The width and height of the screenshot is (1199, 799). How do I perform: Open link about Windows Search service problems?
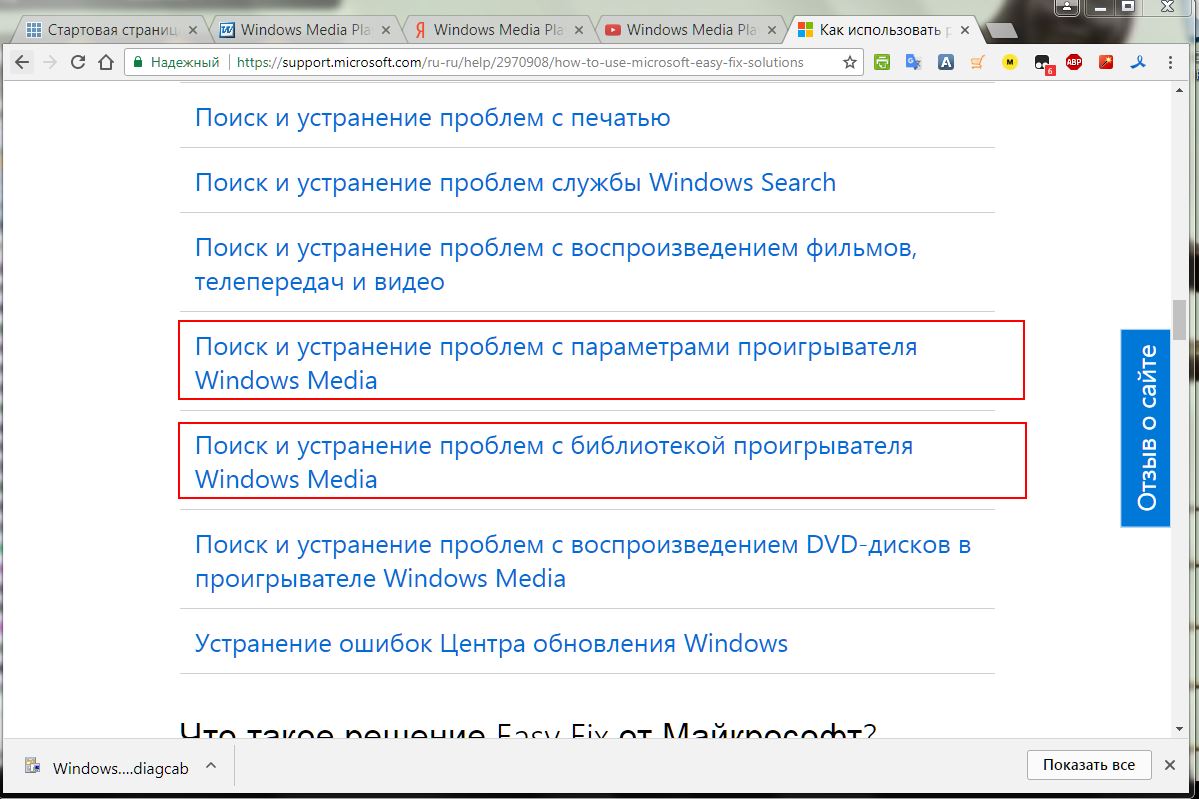[x=515, y=183]
